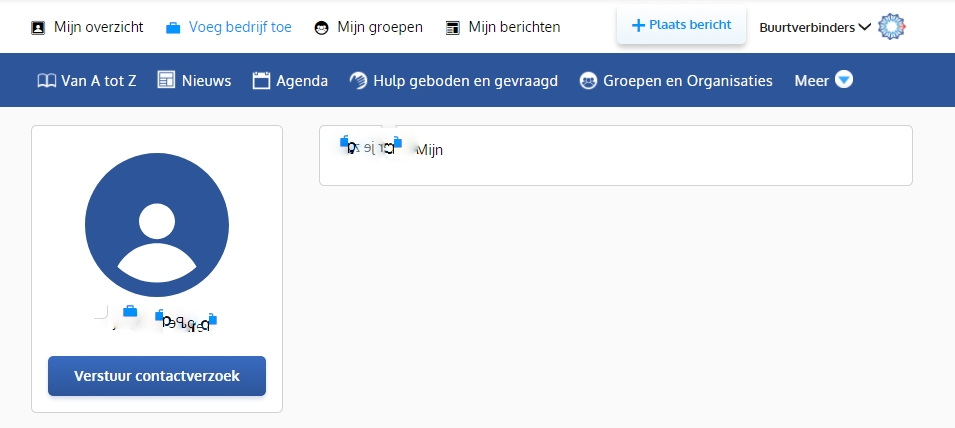Send request via Verstuur contactverzoek button

157,376
